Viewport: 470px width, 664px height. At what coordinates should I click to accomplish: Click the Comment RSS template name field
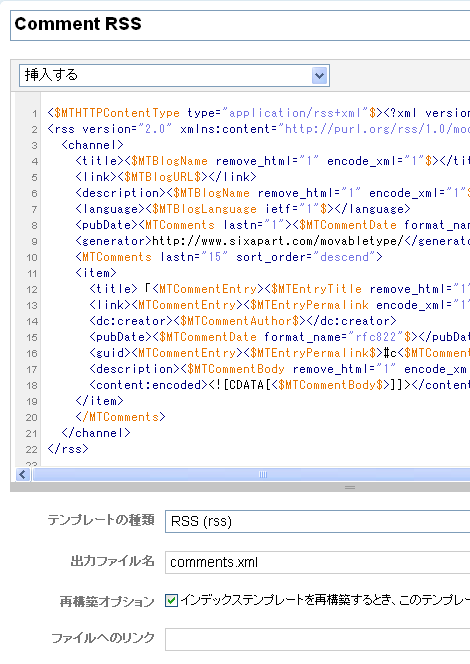240,25
